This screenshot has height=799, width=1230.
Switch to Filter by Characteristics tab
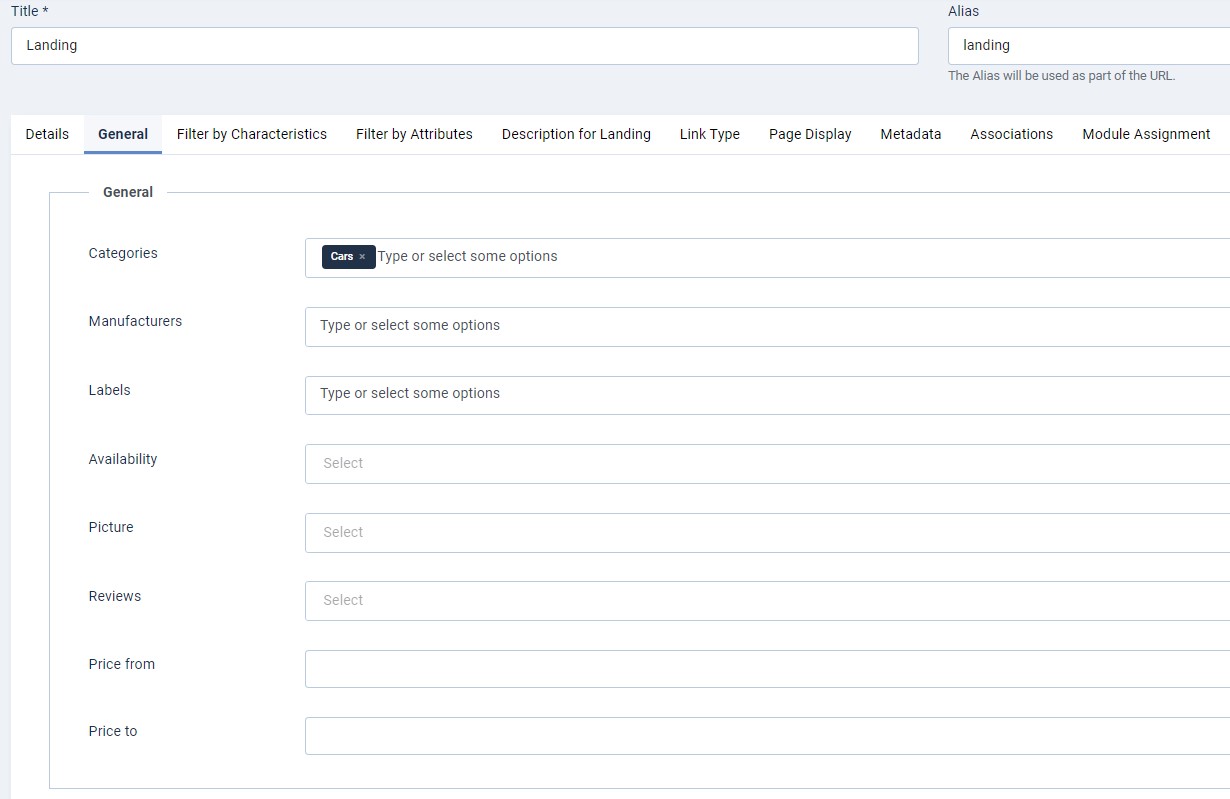click(252, 134)
